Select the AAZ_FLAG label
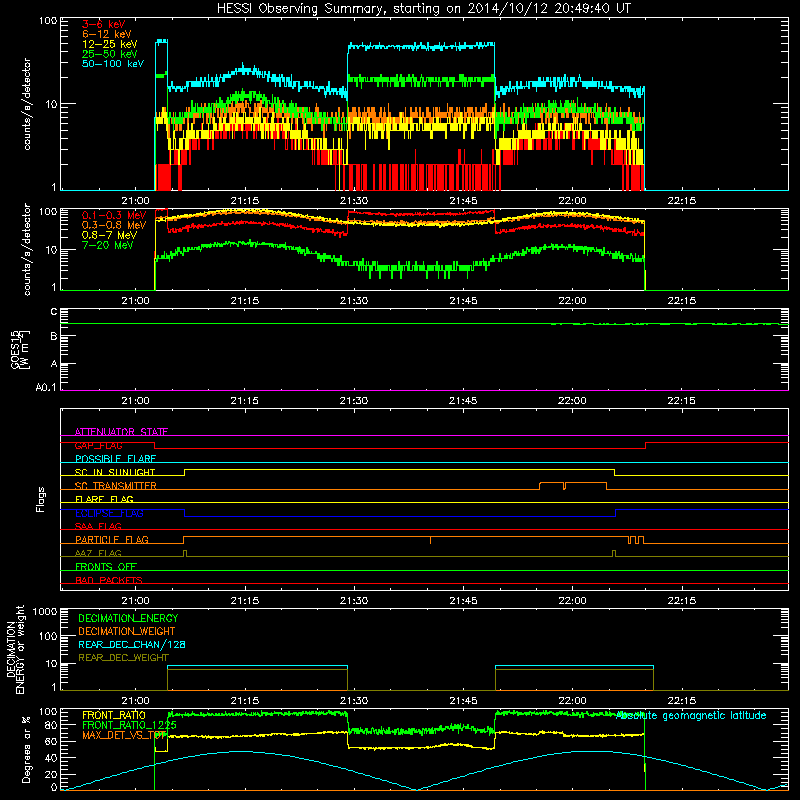This screenshot has width=800, height=800. click(x=98, y=553)
